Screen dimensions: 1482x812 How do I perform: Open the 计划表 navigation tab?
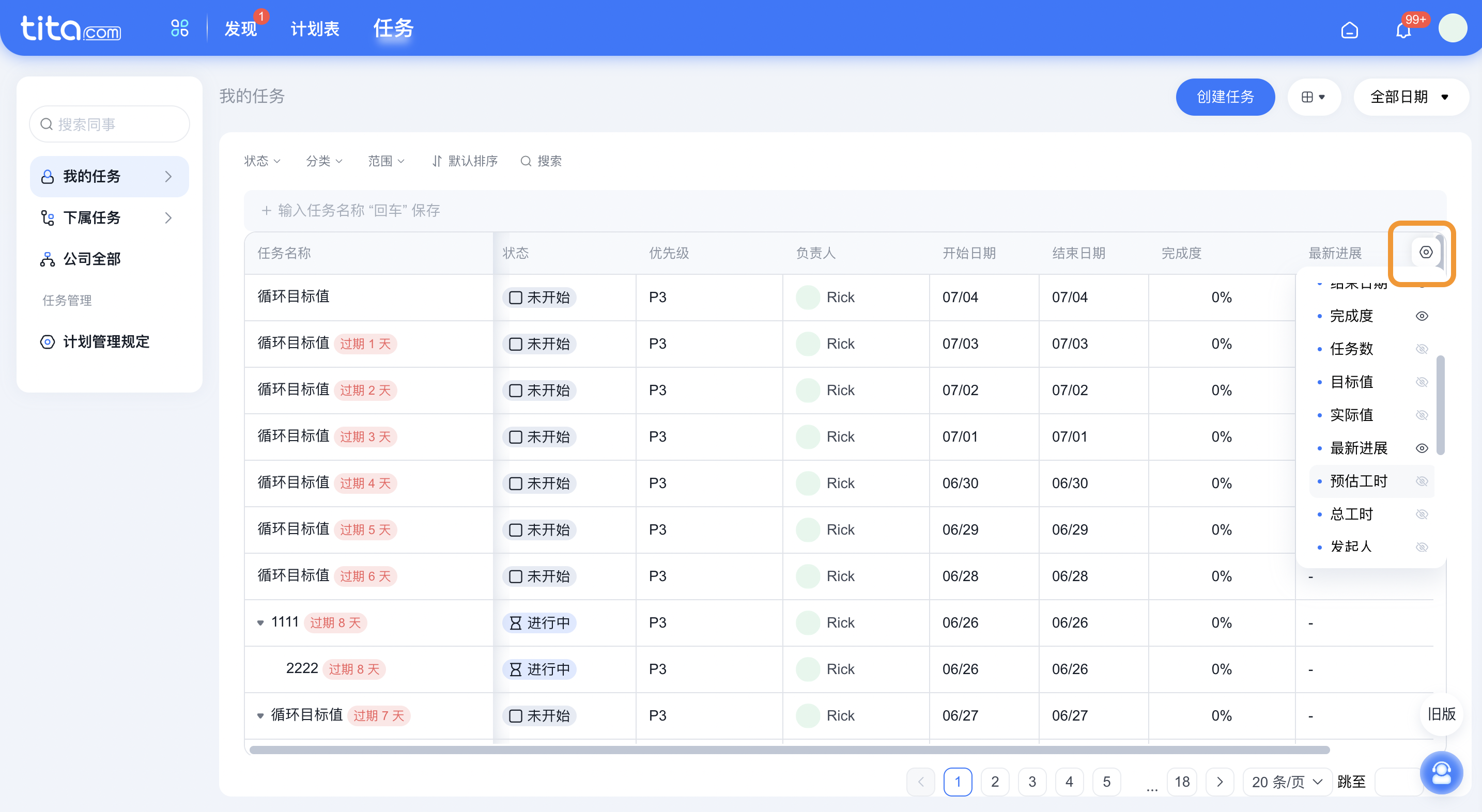click(x=315, y=29)
